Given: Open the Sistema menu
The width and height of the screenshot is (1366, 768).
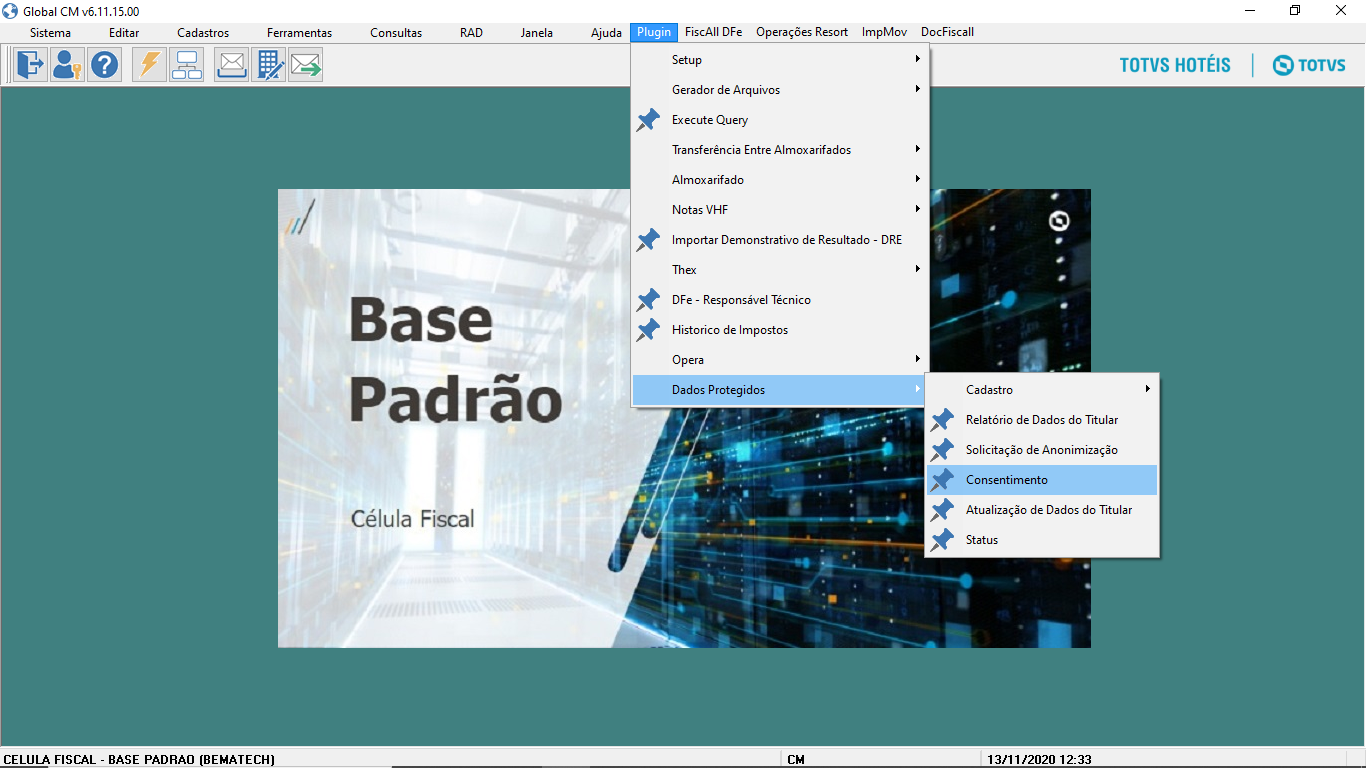Looking at the screenshot, I should click(x=50, y=32).
